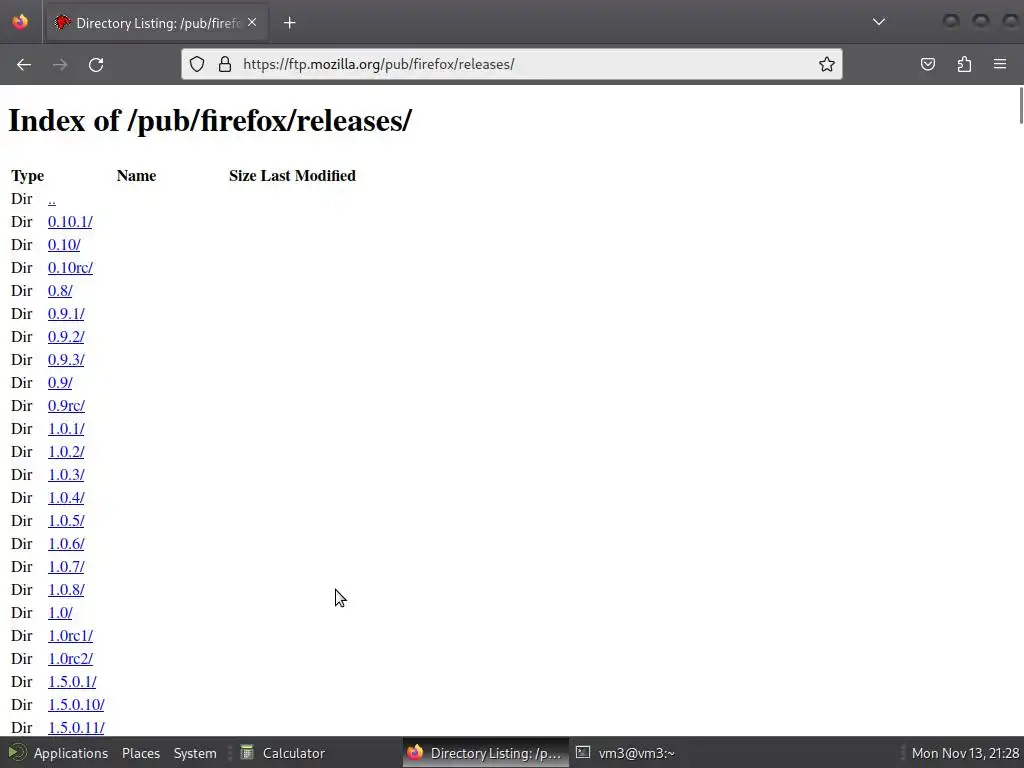Open the 1.0.8/ directory link
The width and height of the screenshot is (1024, 768).
pyautogui.click(x=66, y=590)
